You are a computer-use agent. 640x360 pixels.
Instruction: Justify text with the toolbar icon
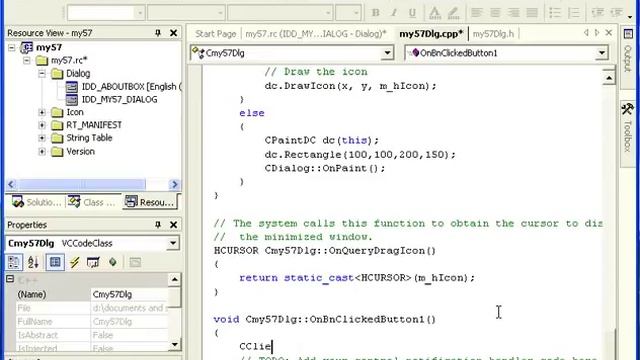coord(532,13)
